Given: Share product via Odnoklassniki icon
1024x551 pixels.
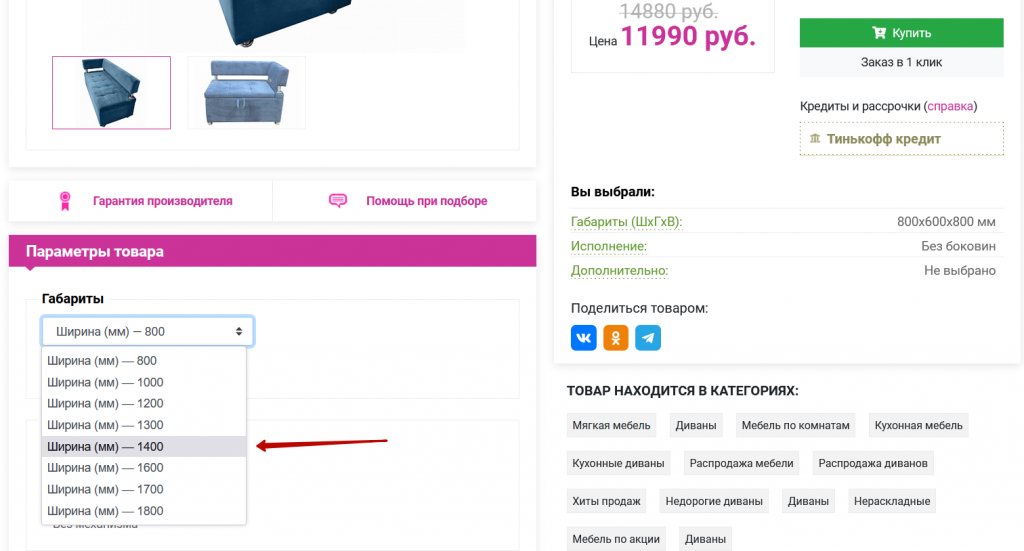Looking at the screenshot, I should [615, 338].
